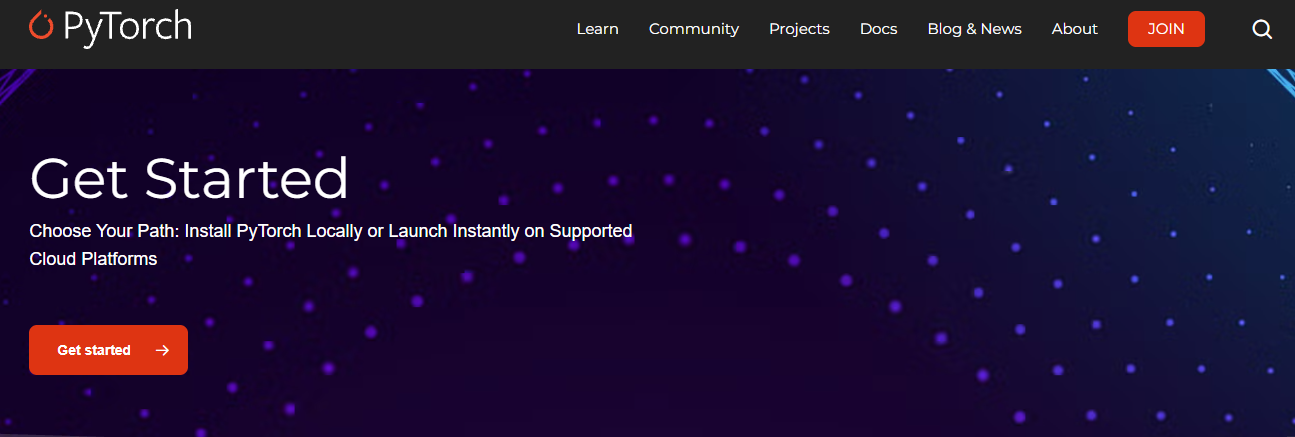The width and height of the screenshot is (1295, 437).
Task: Click the arrow icon inside Get started button
Action: coord(162,350)
